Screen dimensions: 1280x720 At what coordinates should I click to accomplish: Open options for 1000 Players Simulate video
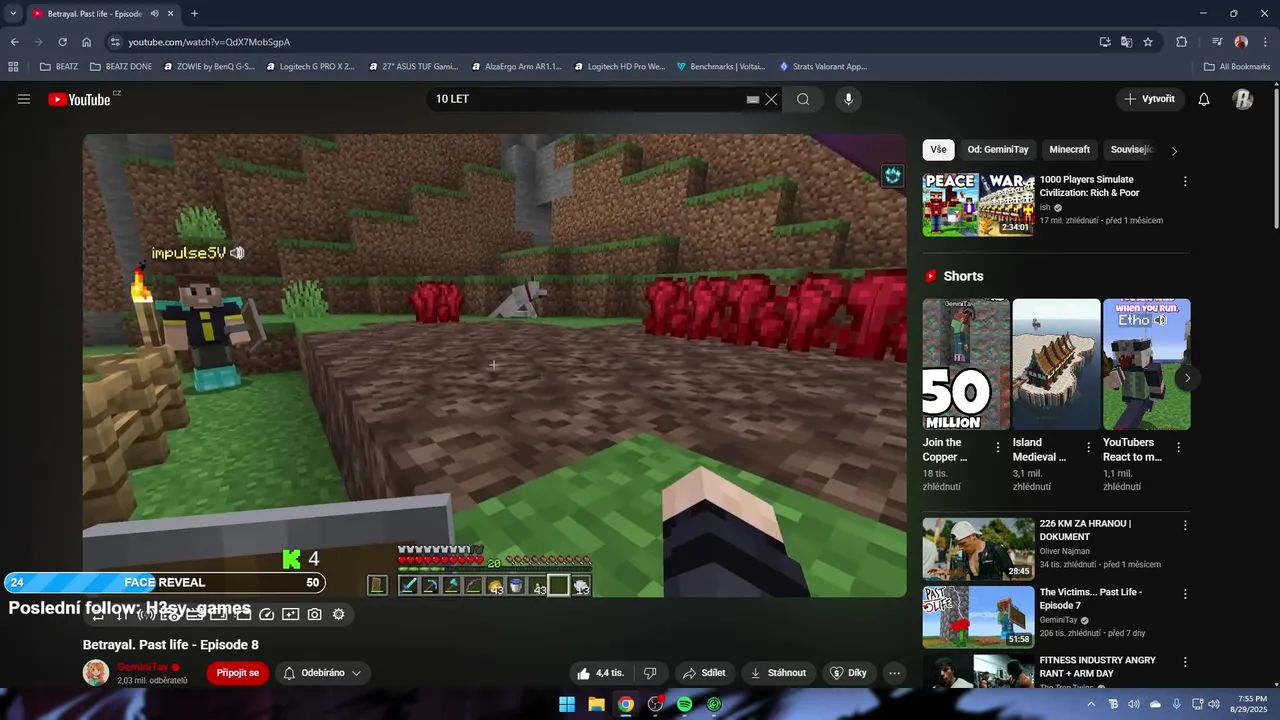1185,182
